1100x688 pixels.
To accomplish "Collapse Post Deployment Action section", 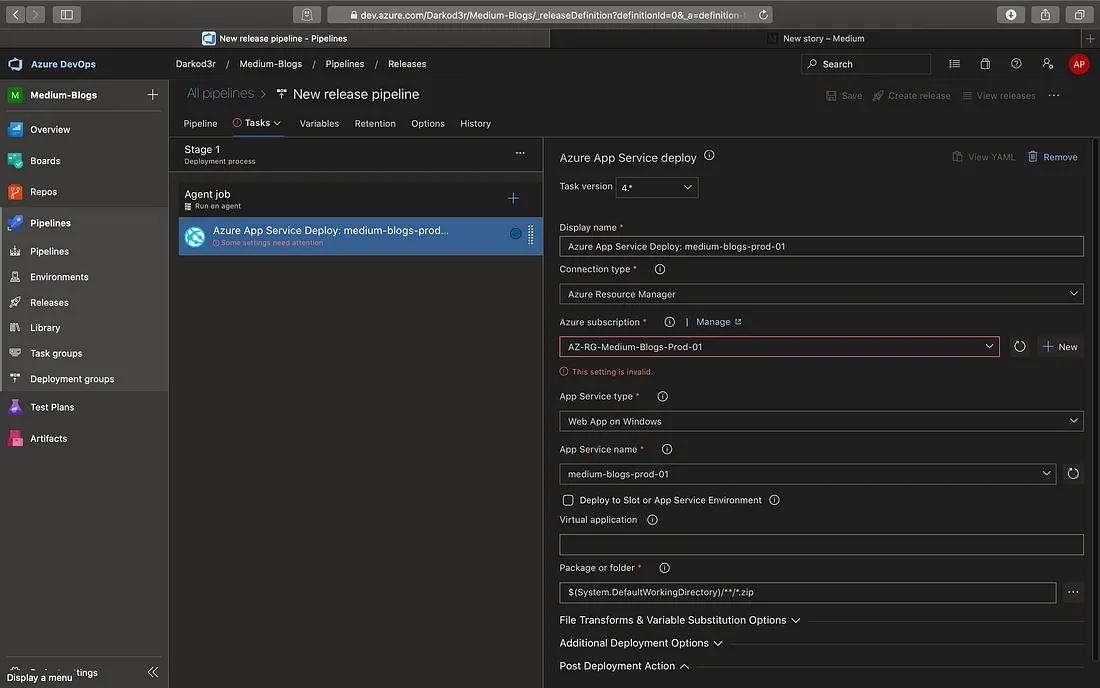I will pos(624,666).
